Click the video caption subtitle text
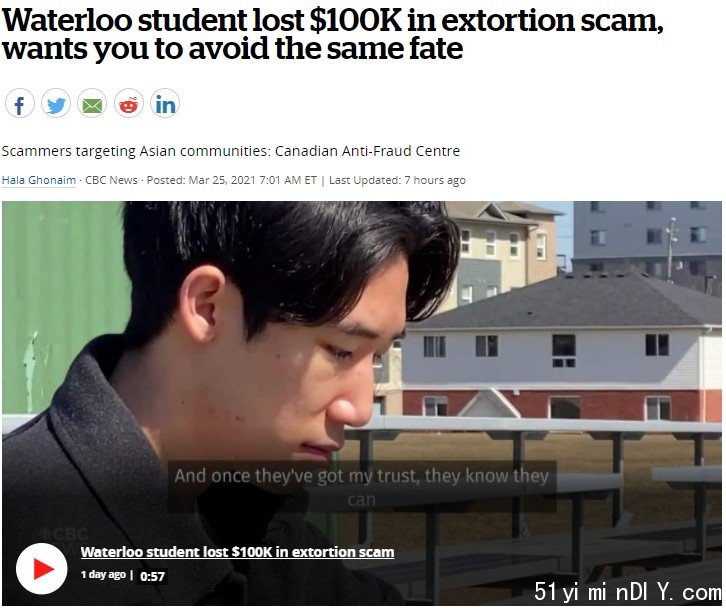Image resolution: width=726 pixels, height=608 pixels. 362,487
